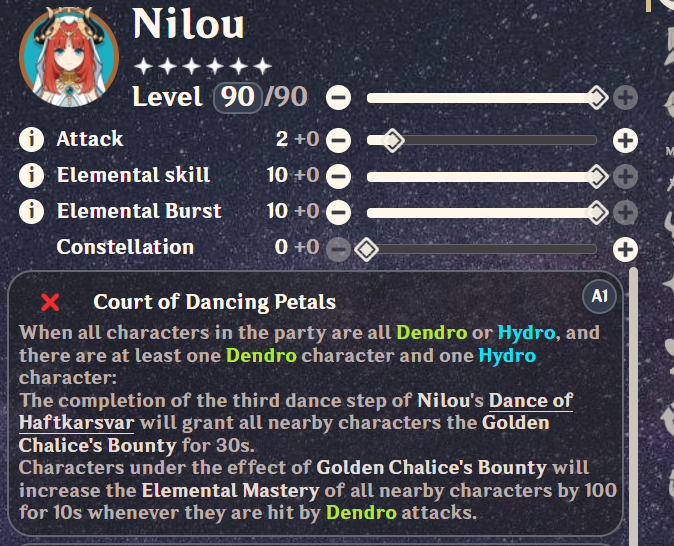Toggle Court of Dancing Petals red X
This screenshot has height=546, width=674.
click(x=50, y=302)
